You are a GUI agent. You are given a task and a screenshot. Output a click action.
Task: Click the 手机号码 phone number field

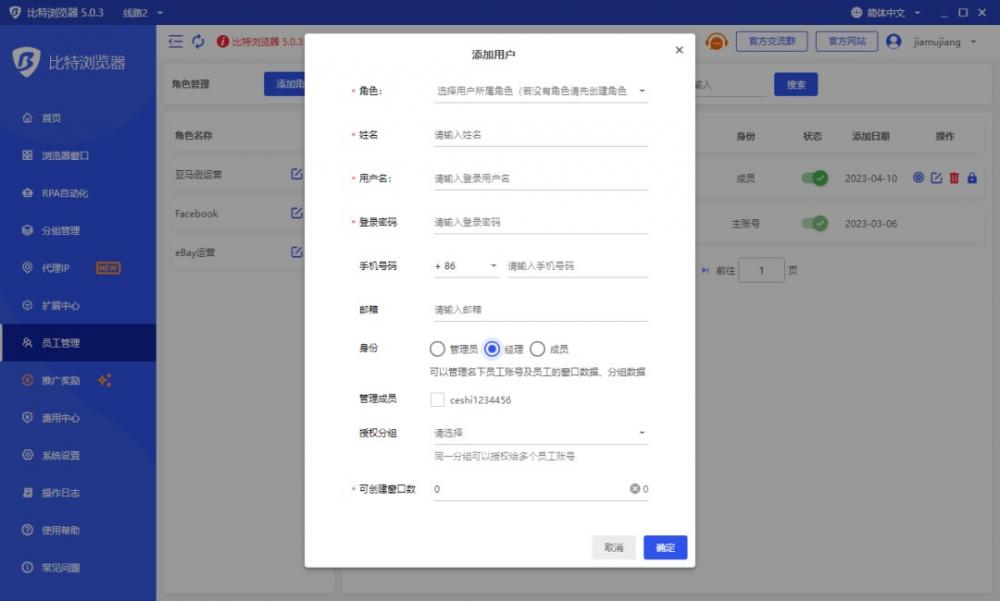pos(577,266)
